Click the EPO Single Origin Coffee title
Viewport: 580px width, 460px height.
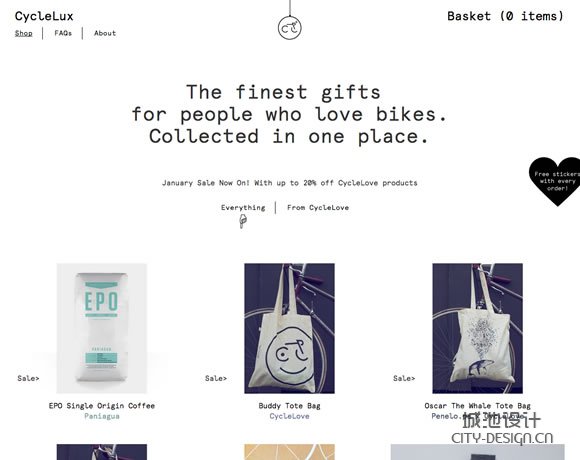(x=102, y=406)
